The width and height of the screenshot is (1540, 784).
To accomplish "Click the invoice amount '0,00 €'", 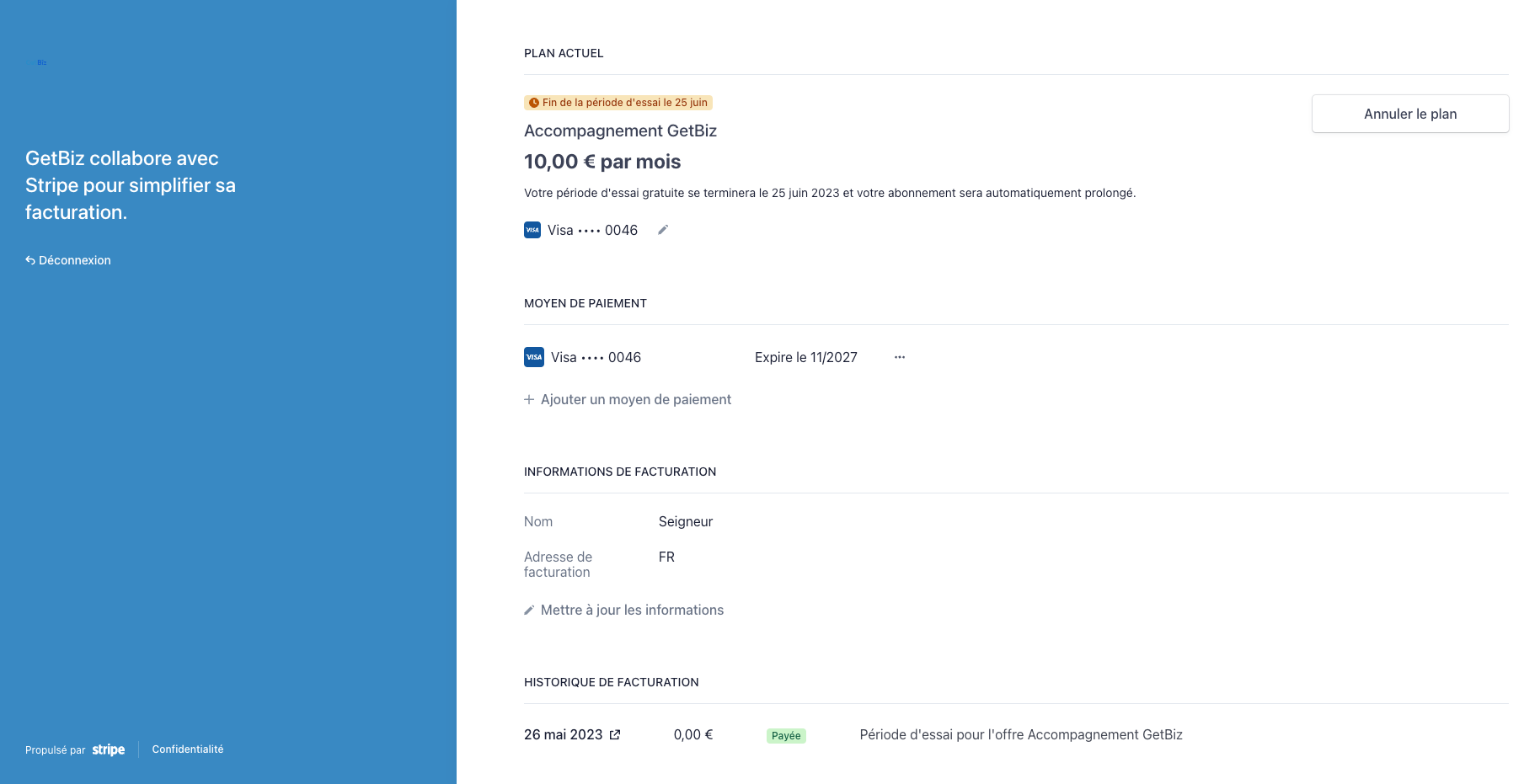I will point(693,734).
